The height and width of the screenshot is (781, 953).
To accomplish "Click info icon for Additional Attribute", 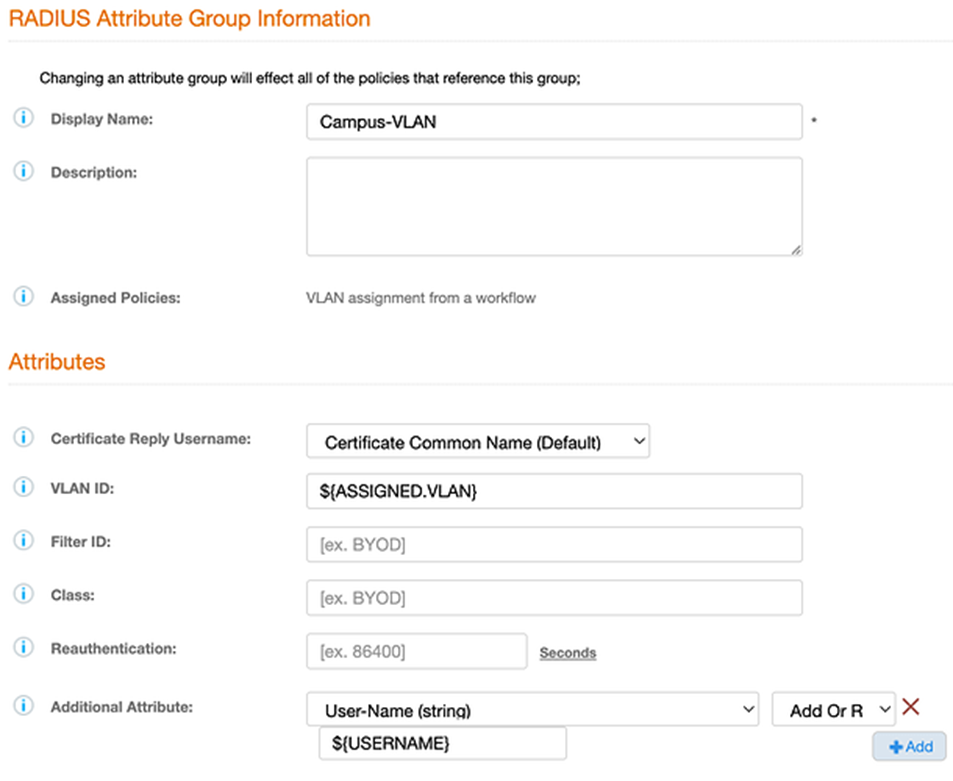I will click(x=22, y=707).
